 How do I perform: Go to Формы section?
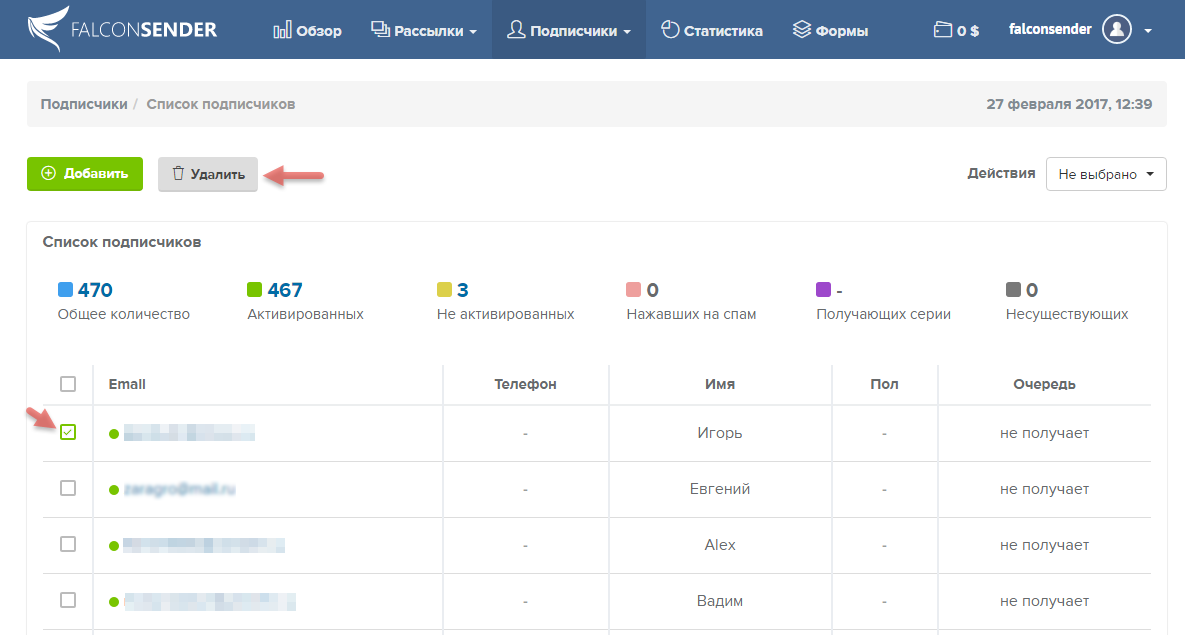(831, 30)
